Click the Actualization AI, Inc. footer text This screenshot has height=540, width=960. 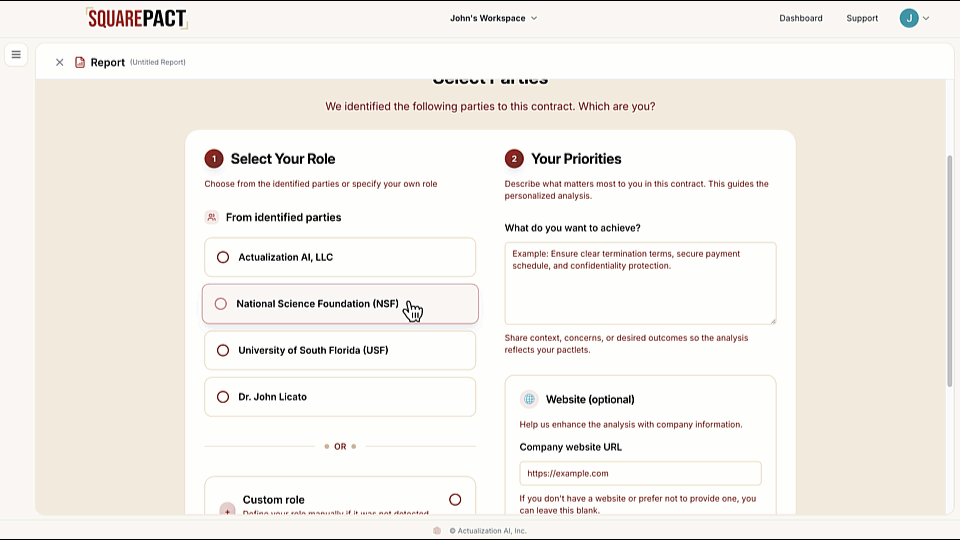[x=488, y=531]
